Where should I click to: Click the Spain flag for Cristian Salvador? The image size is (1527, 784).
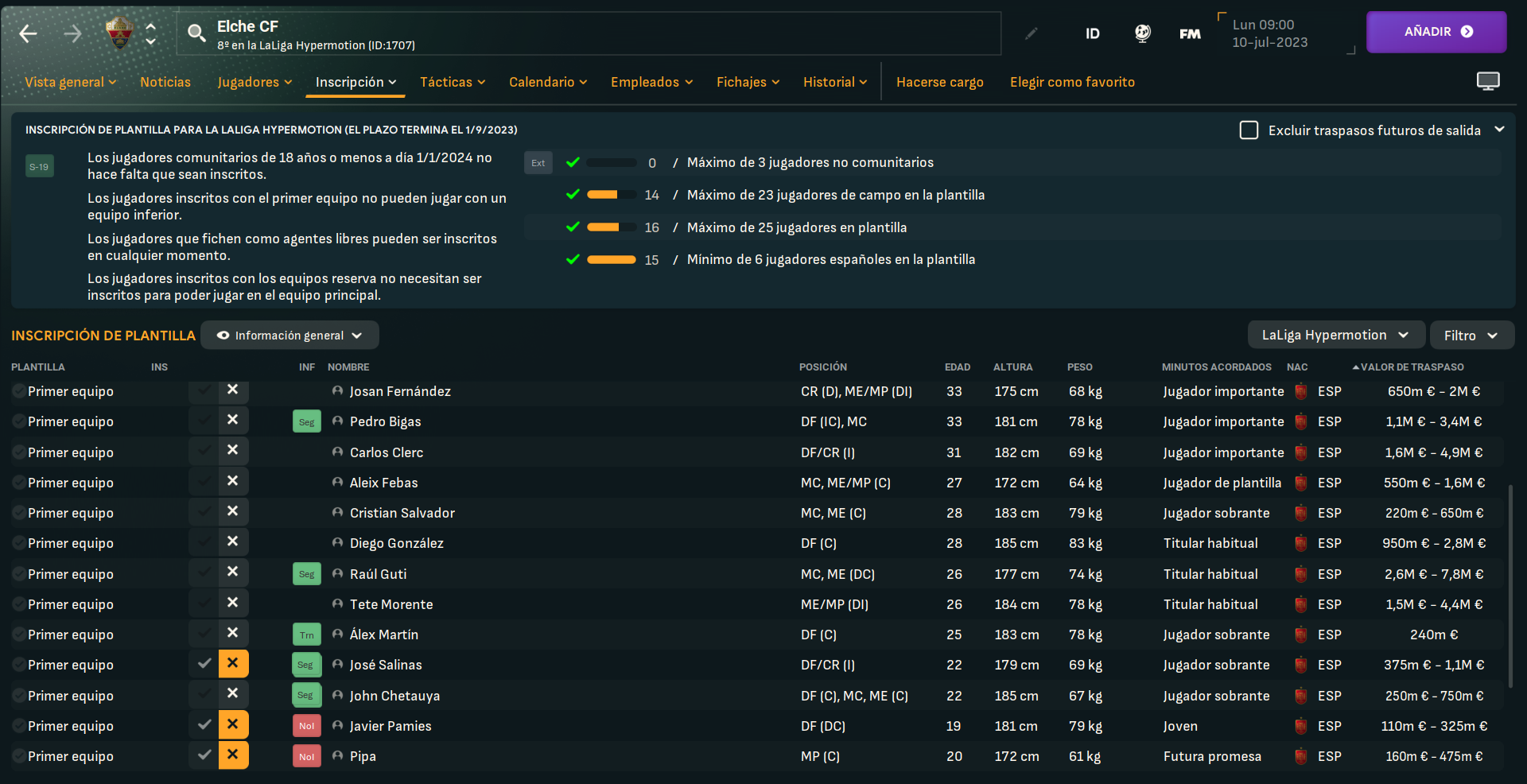[x=1301, y=513]
